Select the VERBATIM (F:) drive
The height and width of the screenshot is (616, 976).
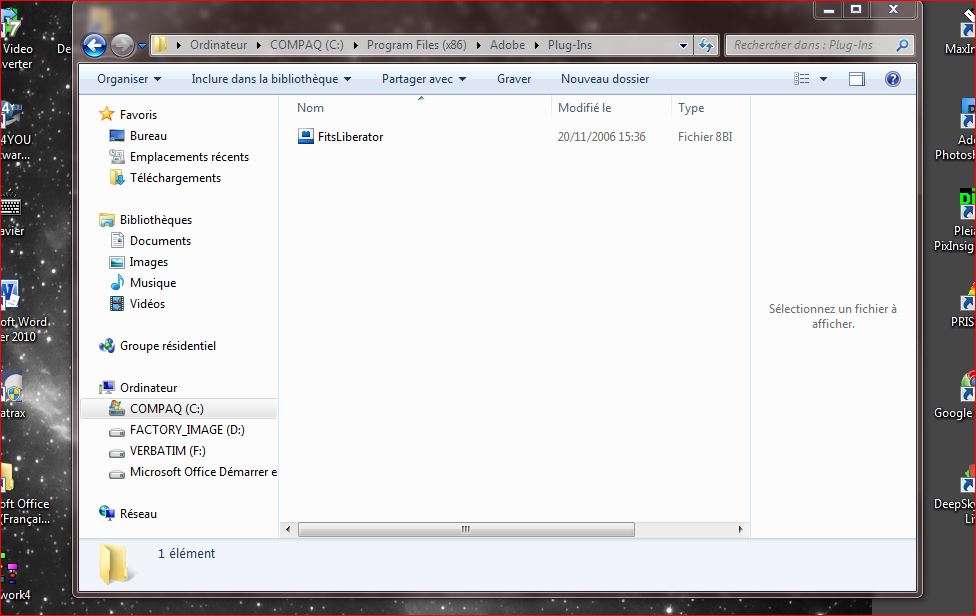(x=167, y=451)
